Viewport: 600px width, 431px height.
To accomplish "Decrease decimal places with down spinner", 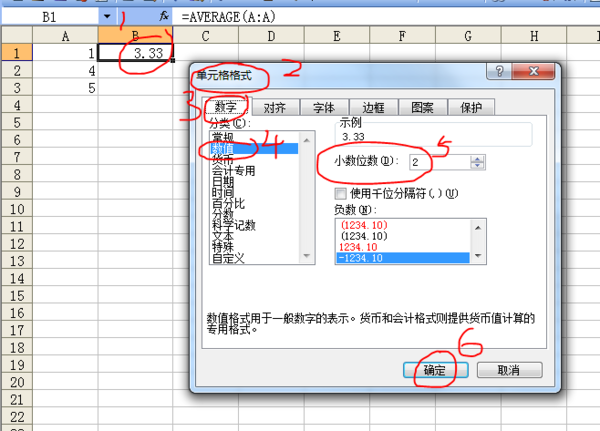I will click(477, 166).
